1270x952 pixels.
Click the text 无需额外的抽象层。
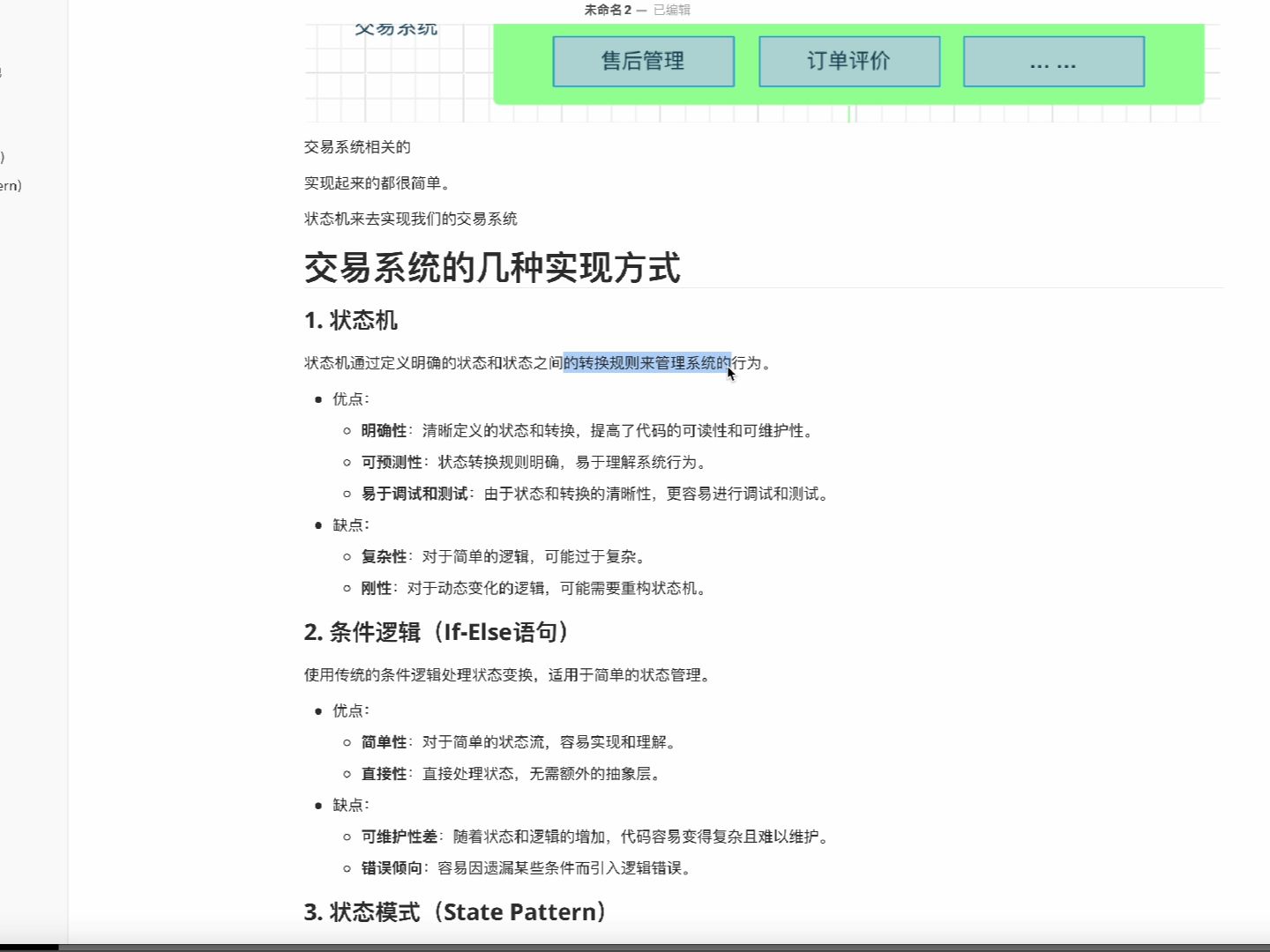[x=597, y=774]
